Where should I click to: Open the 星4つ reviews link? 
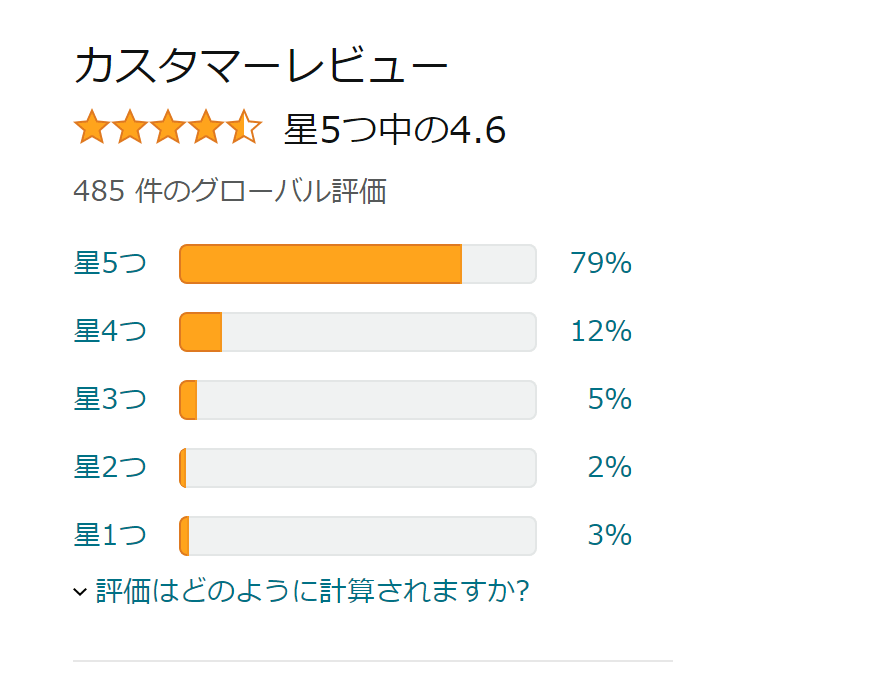pyautogui.click(x=110, y=332)
